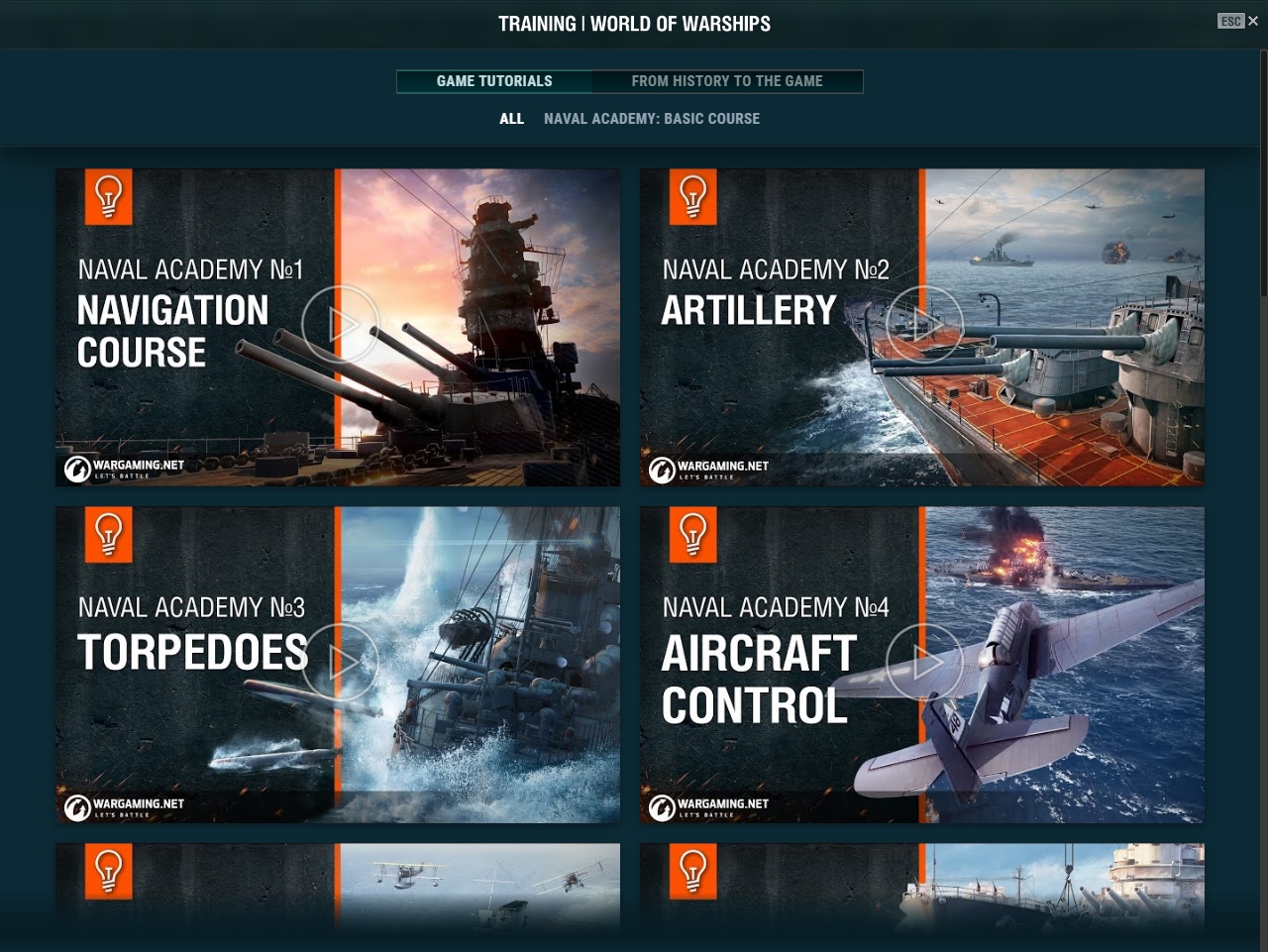Play the Navigation Course tutorial video
The height and width of the screenshot is (952, 1268).
(x=340, y=325)
